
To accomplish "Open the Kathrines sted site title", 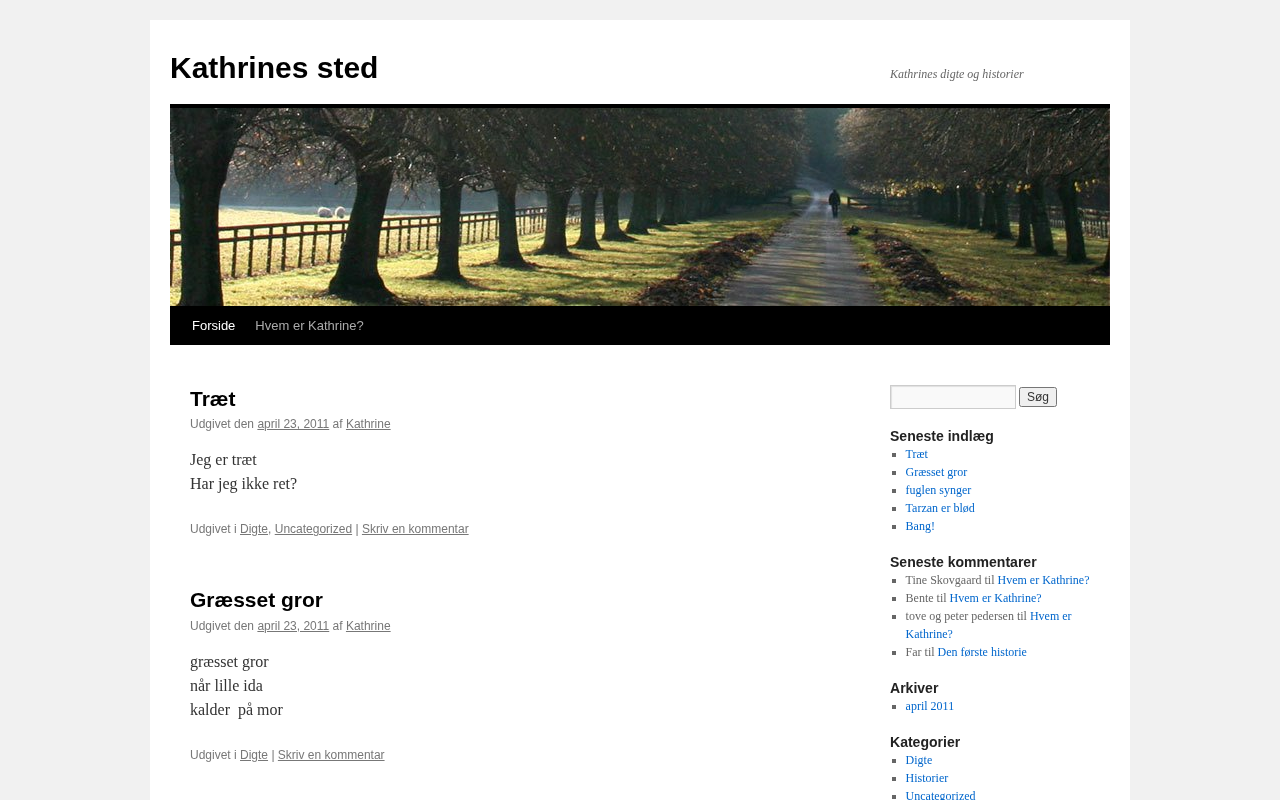I will [274, 68].
